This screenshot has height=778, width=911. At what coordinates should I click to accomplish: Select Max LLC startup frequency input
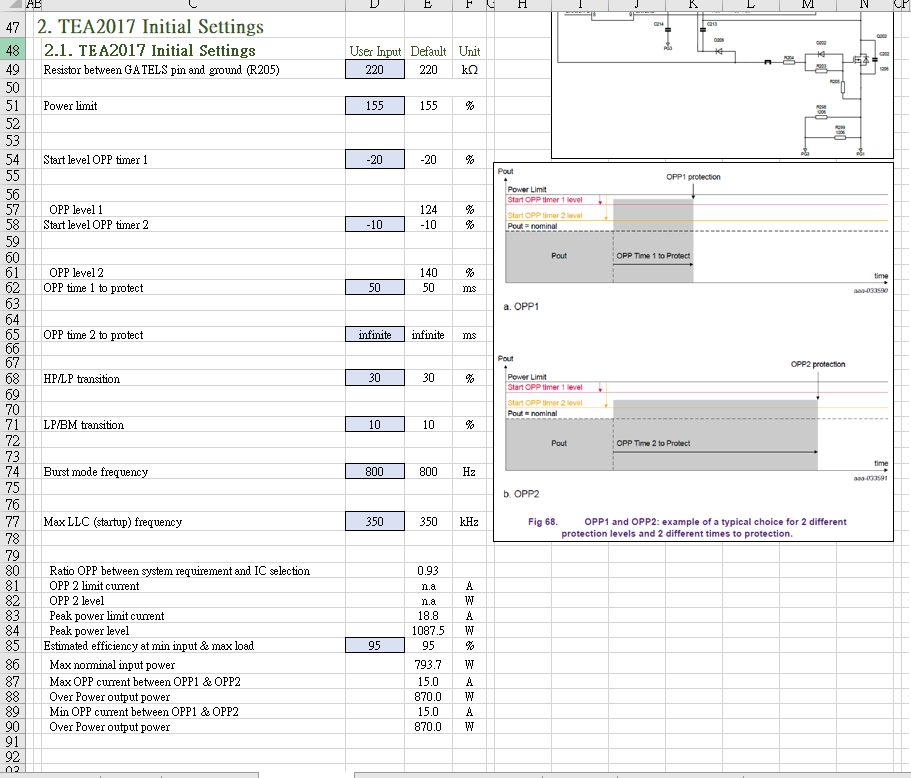[375, 521]
